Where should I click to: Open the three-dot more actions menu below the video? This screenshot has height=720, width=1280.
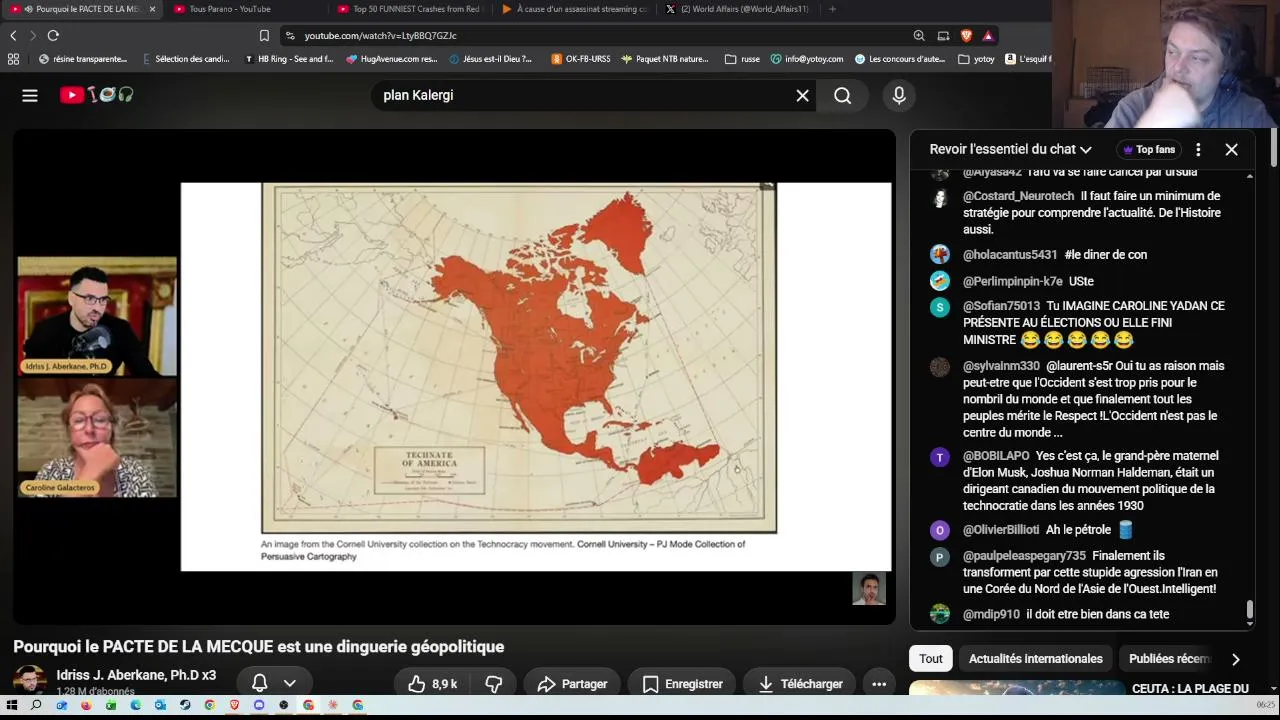(879, 684)
